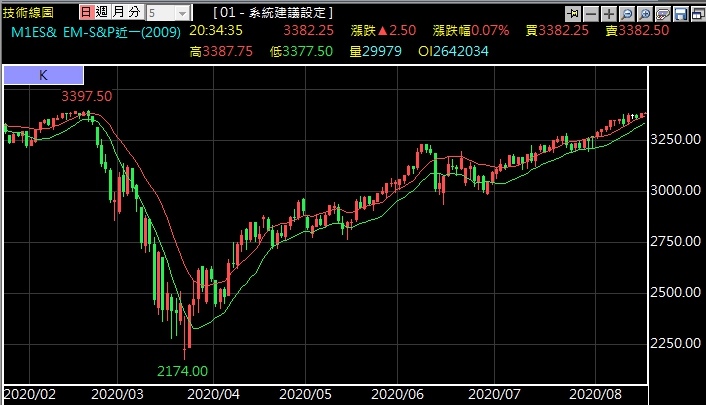Click the K chart panel label
This screenshot has height=405, width=706.
[44, 75]
